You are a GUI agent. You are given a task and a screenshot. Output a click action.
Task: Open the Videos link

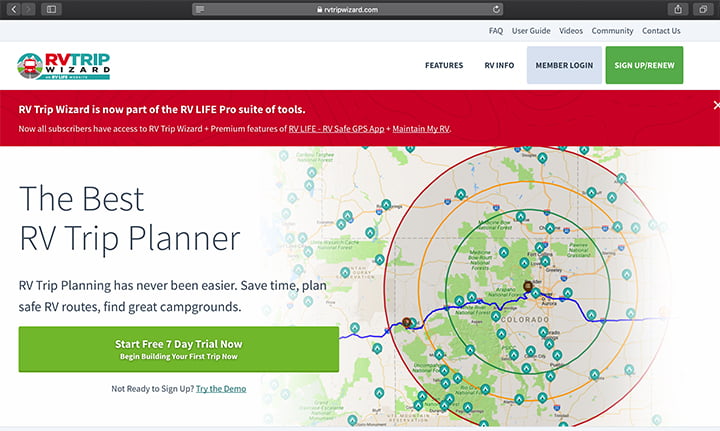[571, 31]
